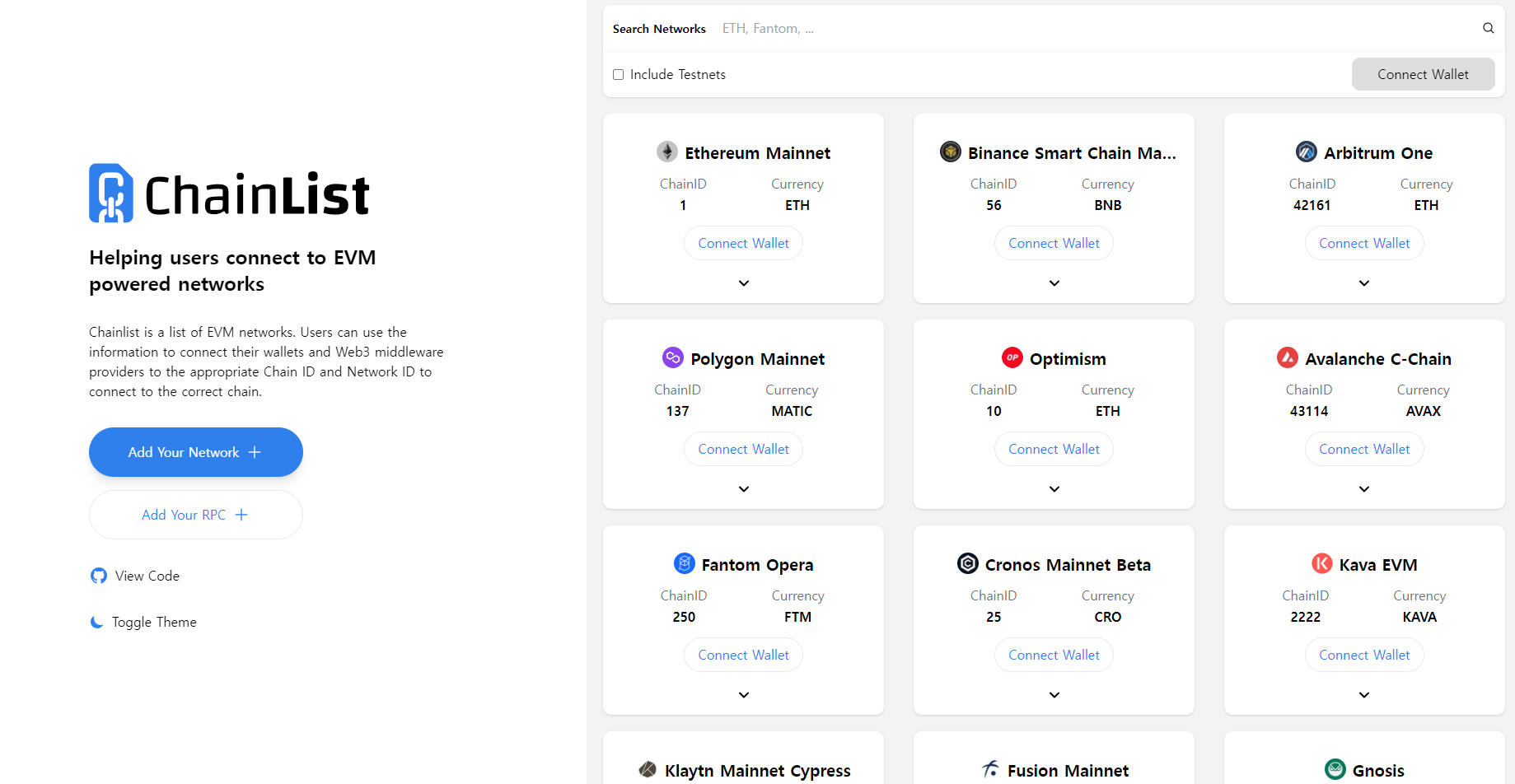Click the ChainList logo icon

click(x=111, y=194)
